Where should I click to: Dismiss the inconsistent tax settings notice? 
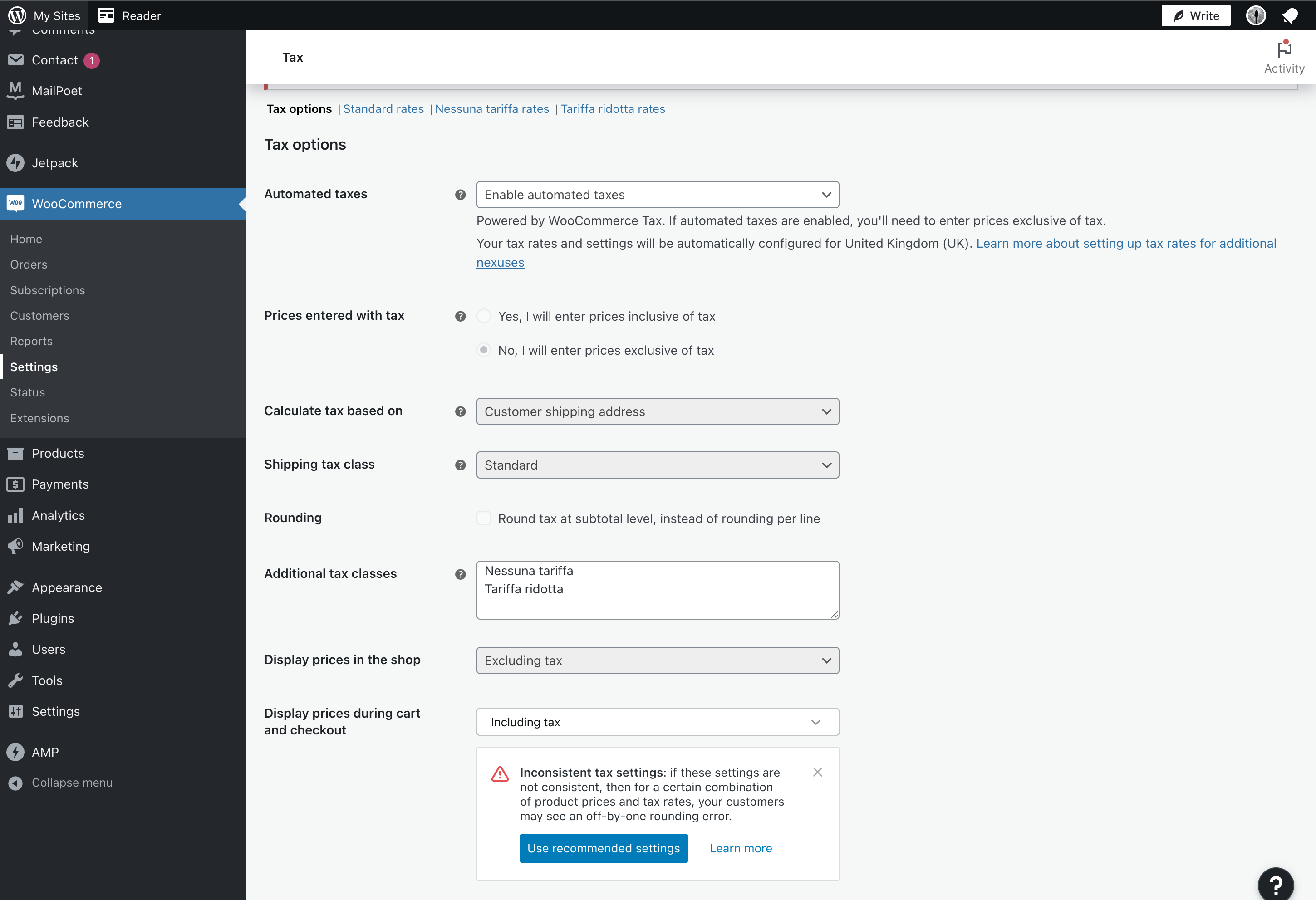click(x=818, y=772)
